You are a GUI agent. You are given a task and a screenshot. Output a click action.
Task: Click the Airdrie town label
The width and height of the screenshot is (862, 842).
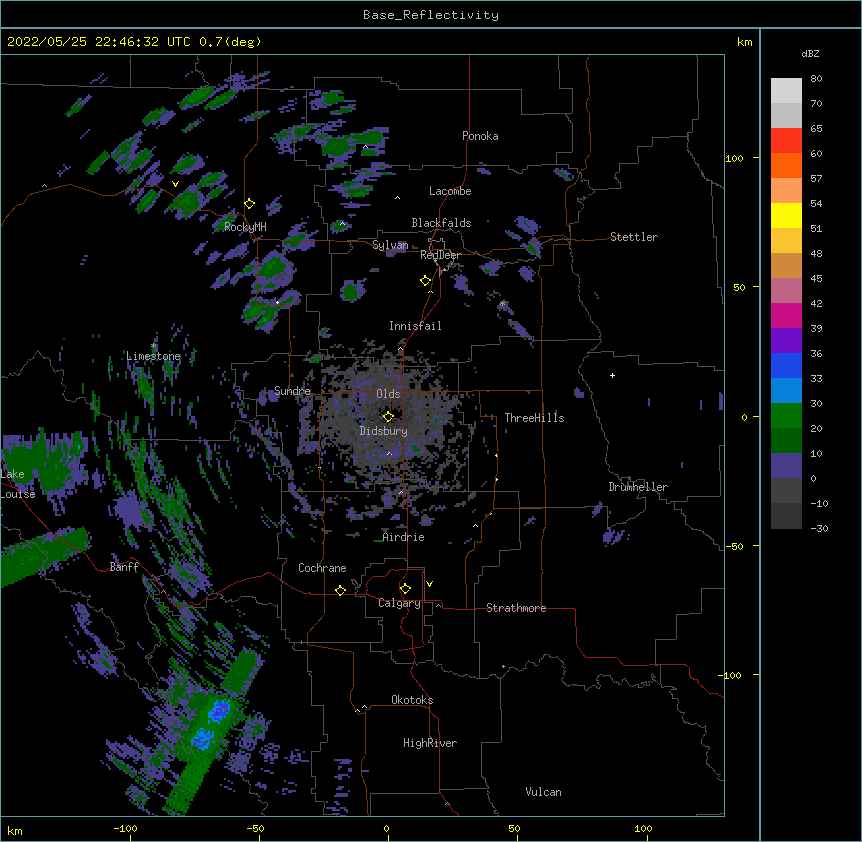[403, 536]
